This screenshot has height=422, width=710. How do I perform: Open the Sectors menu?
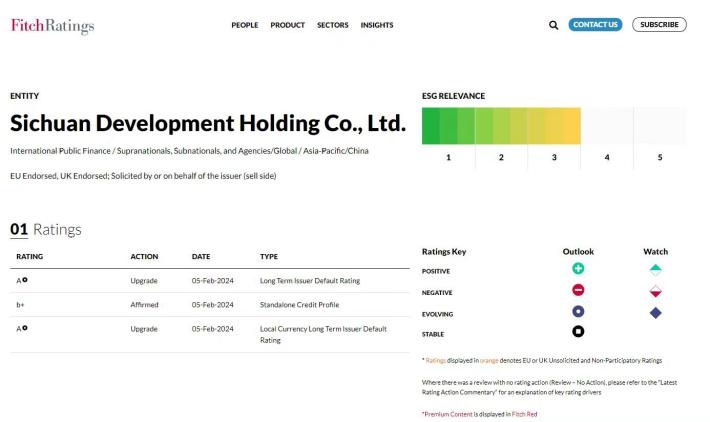coord(332,25)
